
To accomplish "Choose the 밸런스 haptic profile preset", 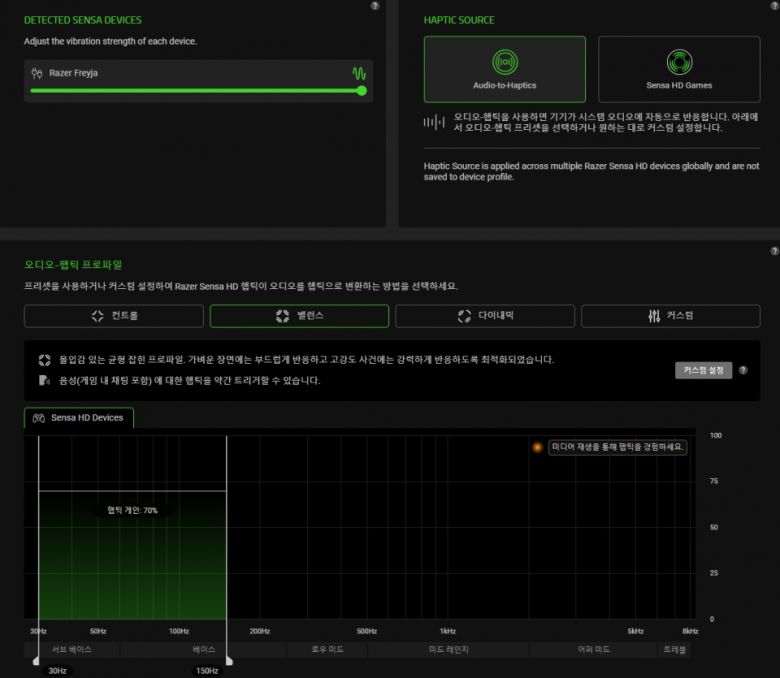I will [x=299, y=316].
